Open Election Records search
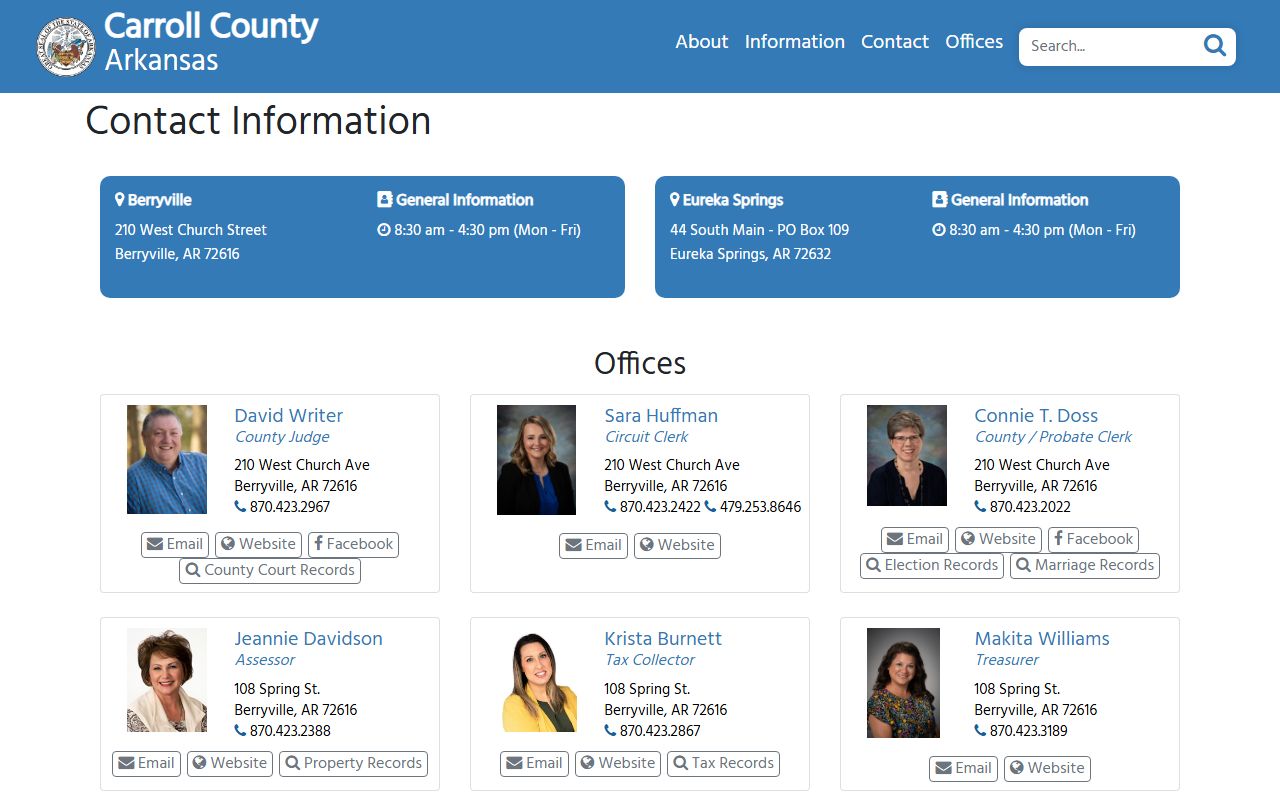The width and height of the screenshot is (1280, 800). (932, 566)
